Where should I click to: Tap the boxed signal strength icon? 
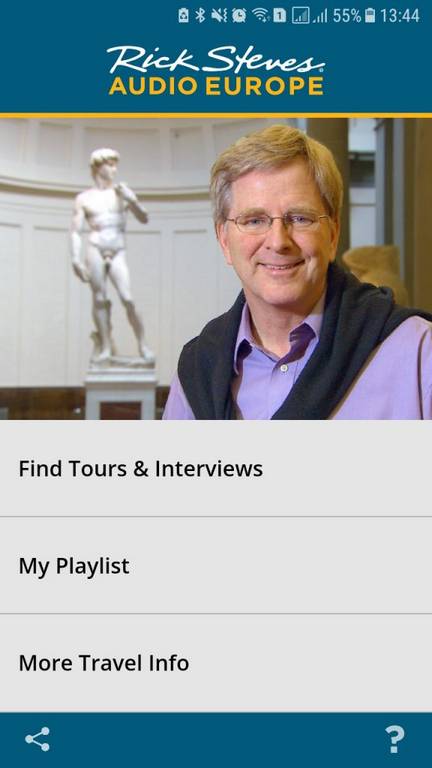[x=301, y=16]
